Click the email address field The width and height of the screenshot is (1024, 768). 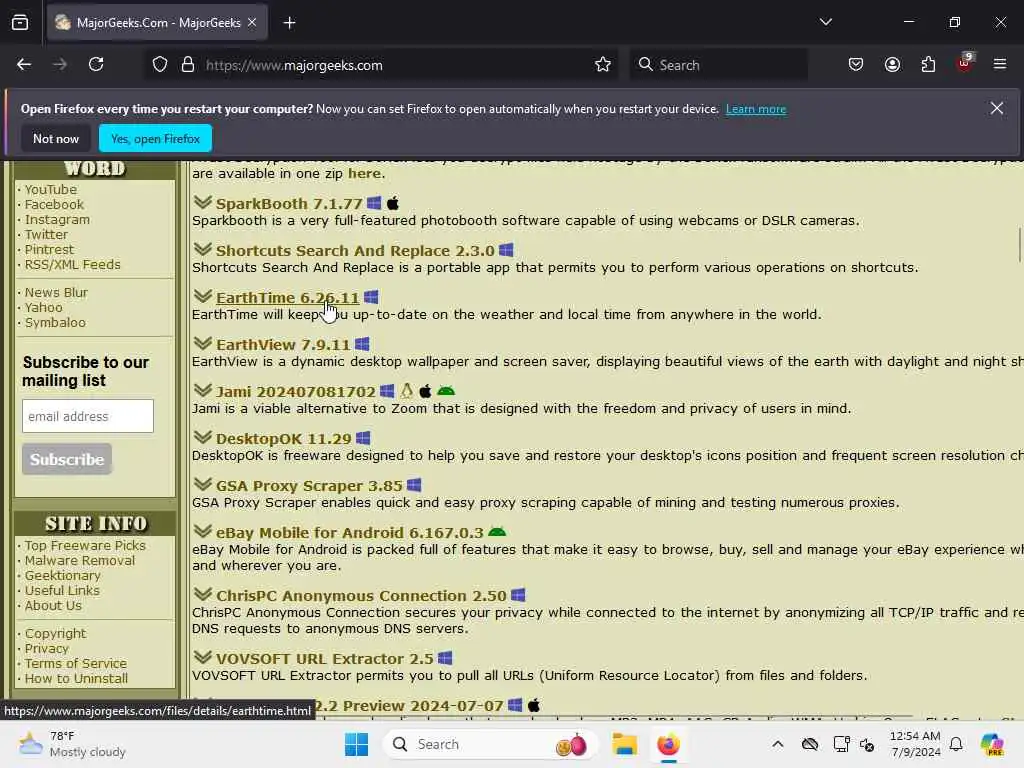click(x=88, y=416)
